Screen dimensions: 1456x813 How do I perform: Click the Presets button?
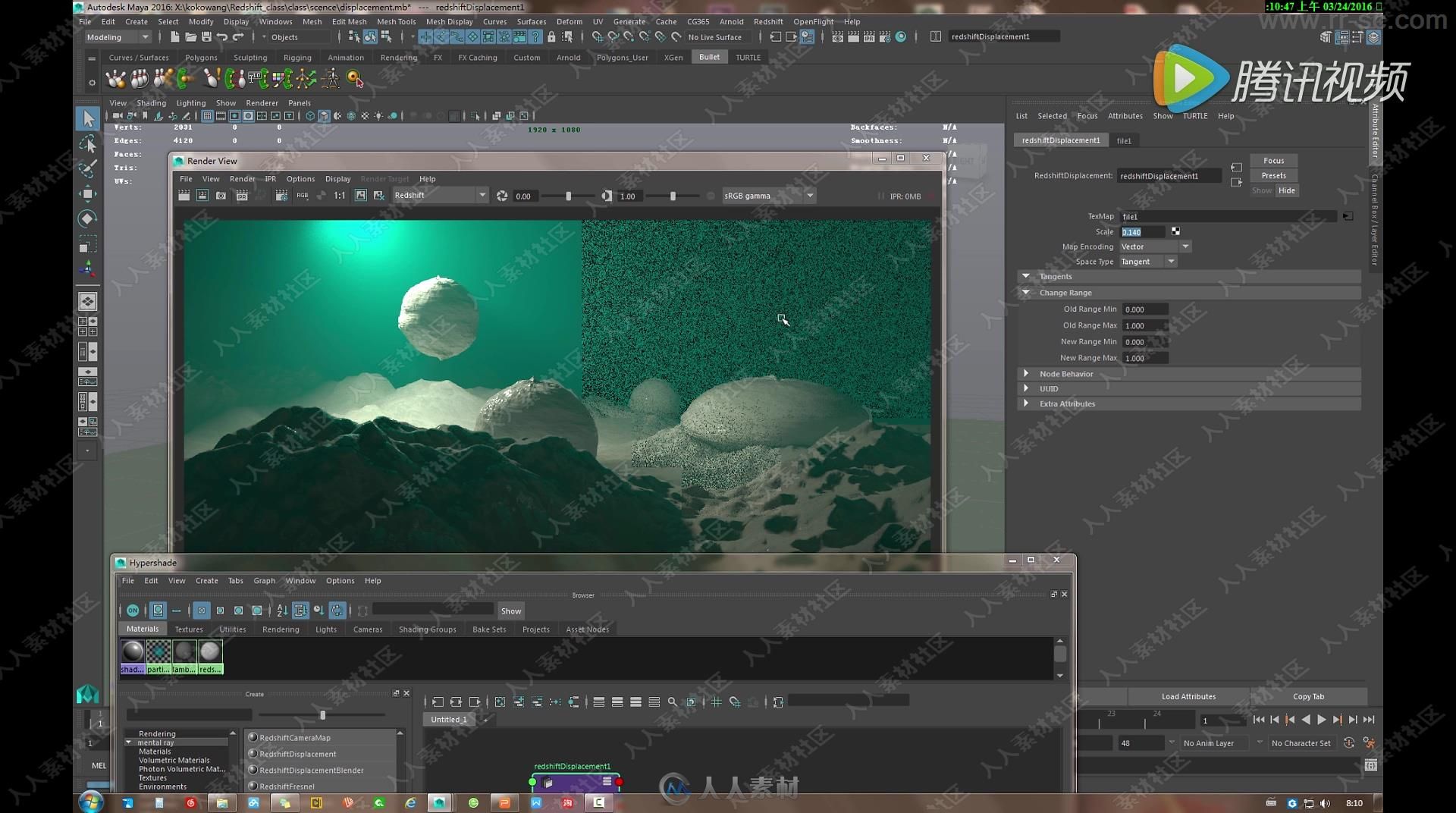(x=1273, y=176)
